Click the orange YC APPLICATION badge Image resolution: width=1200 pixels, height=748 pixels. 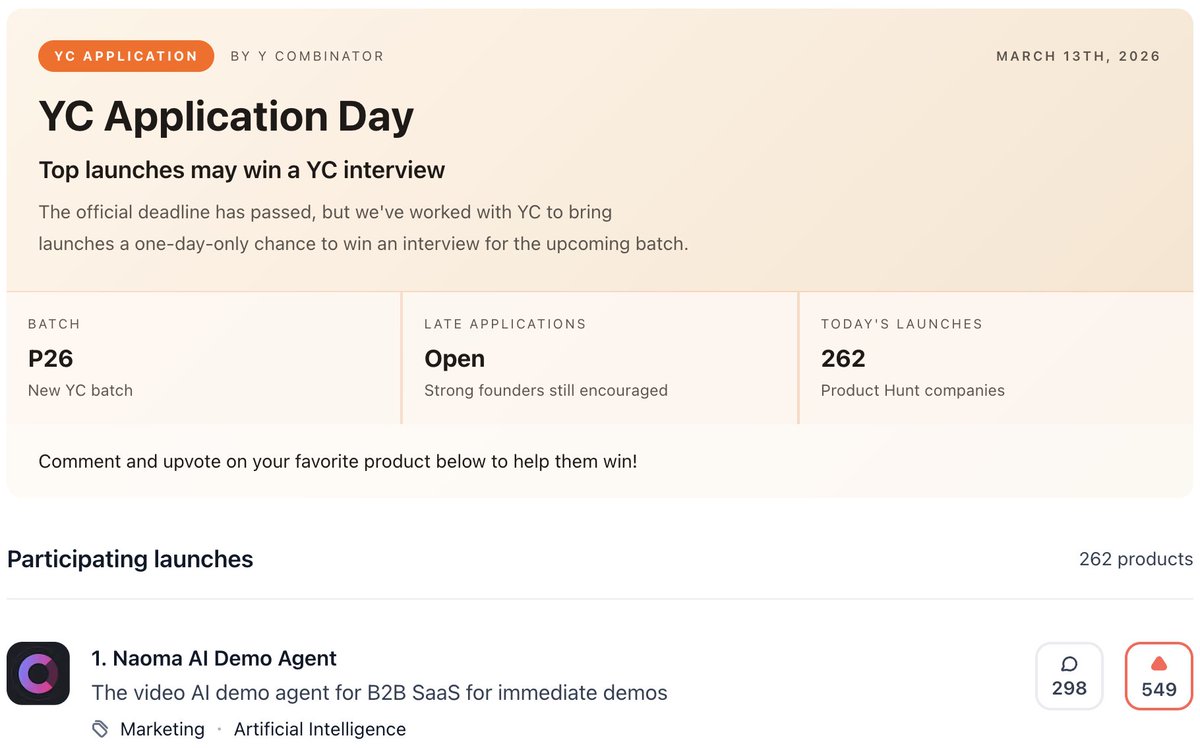[126, 56]
